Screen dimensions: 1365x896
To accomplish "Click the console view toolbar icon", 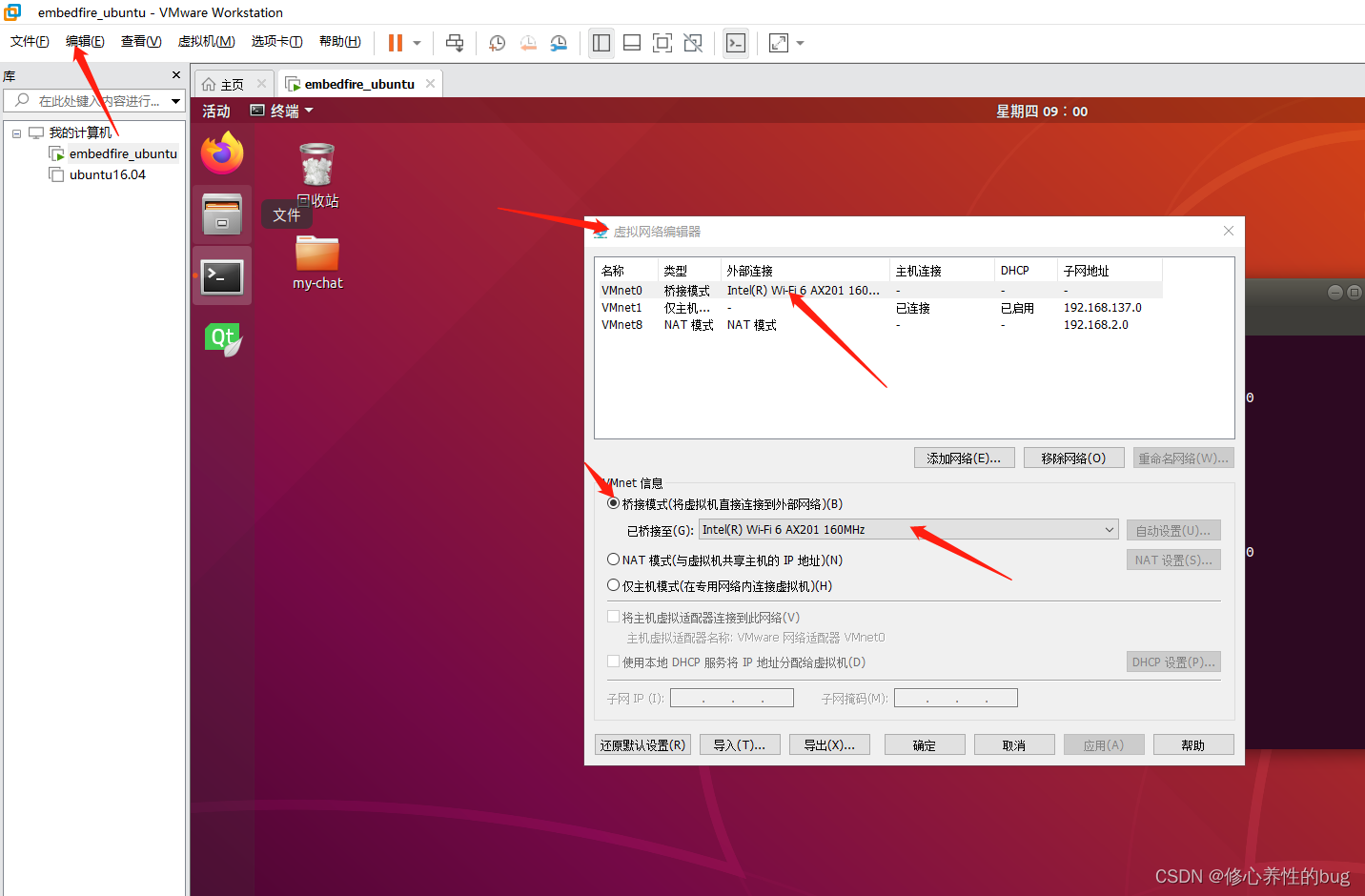I will pyautogui.click(x=736, y=43).
